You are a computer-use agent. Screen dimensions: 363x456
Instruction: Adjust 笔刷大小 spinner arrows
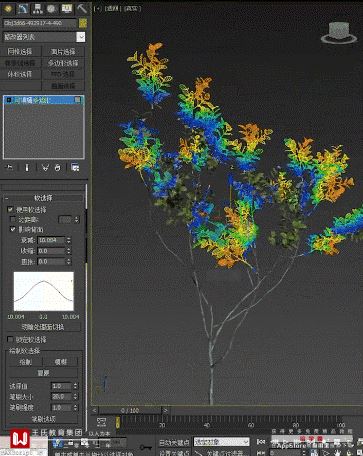(x=75, y=396)
